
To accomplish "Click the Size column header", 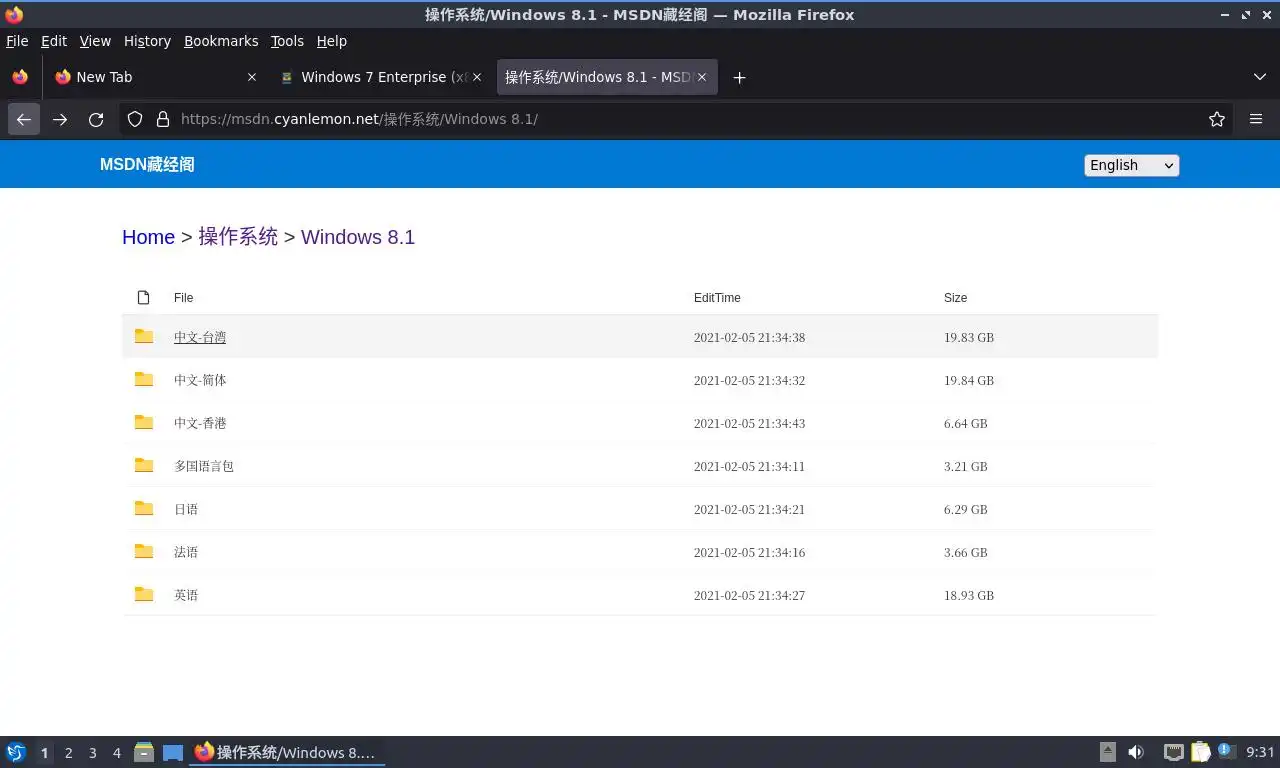I will (955, 298).
